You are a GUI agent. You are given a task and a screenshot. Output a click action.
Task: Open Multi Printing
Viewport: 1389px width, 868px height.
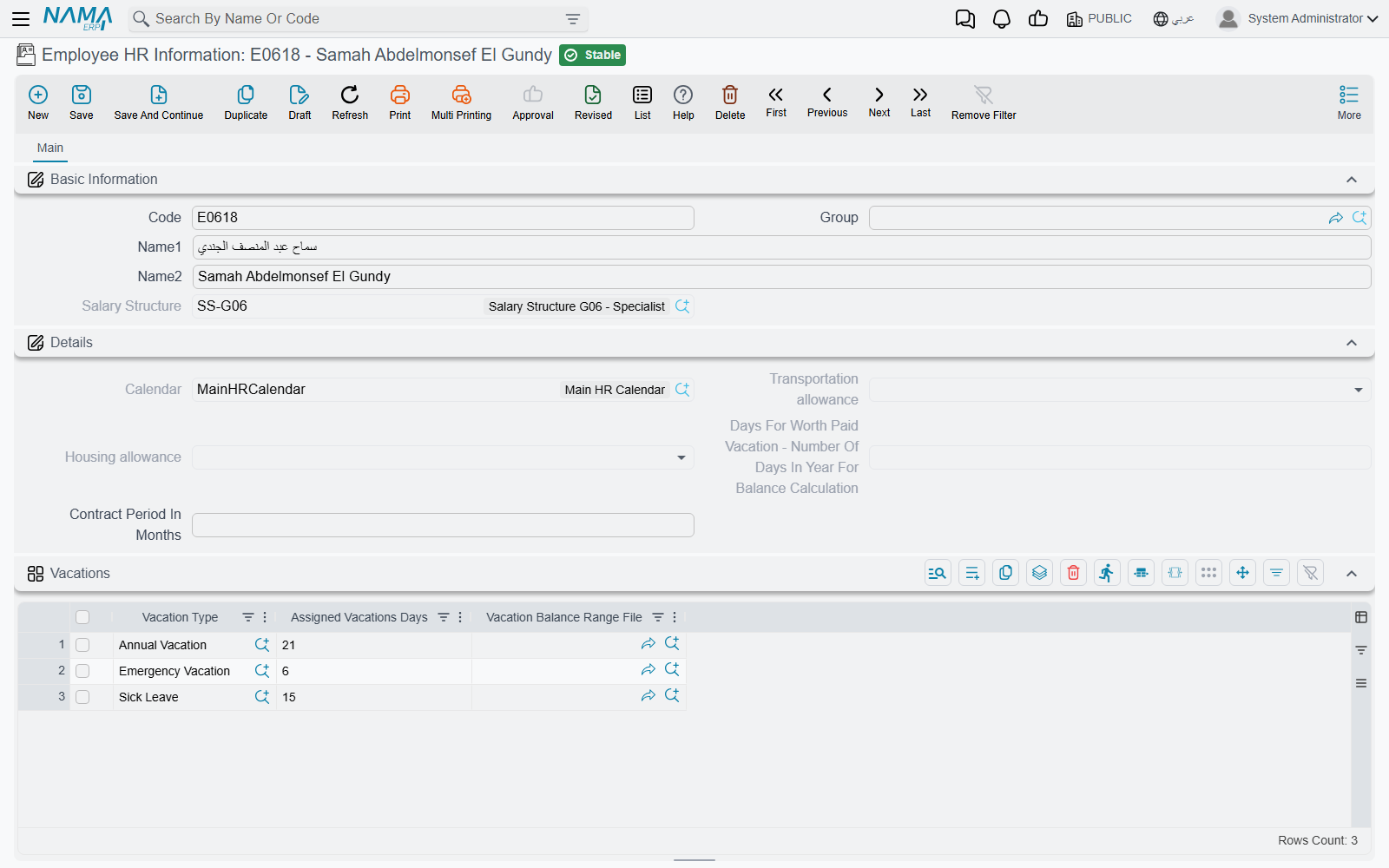click(x=461, y=102)
